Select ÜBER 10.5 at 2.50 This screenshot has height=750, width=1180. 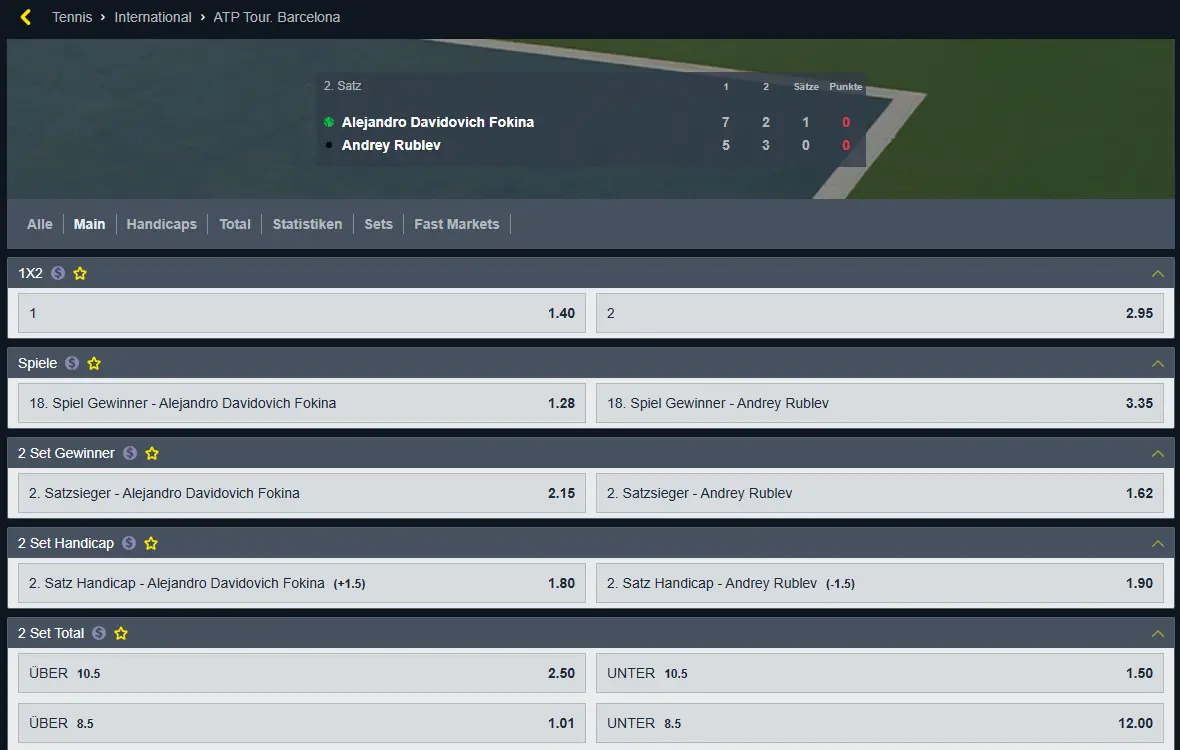[x=302, y=673]
